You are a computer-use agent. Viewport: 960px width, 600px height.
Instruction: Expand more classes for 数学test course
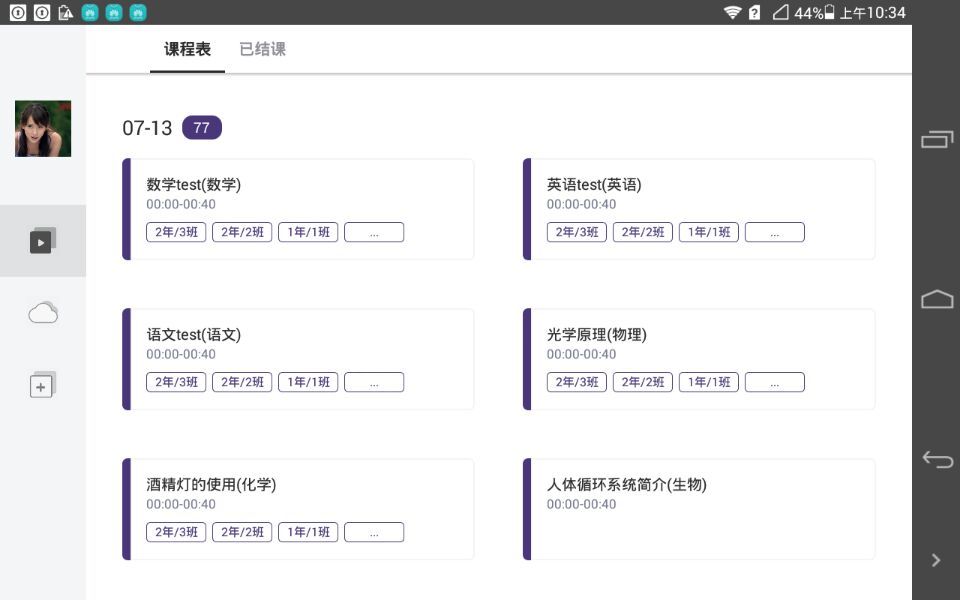coord(374,231)
